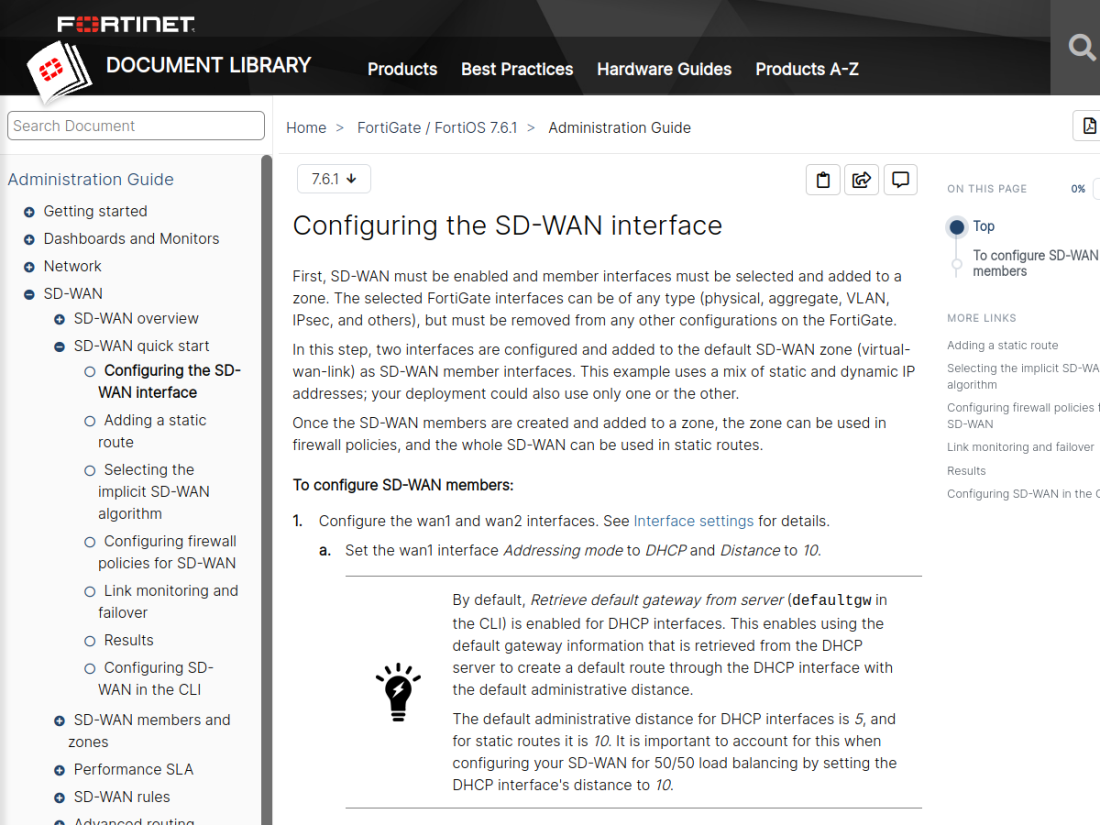Click the Top progress marker dot

pos(956,227)
